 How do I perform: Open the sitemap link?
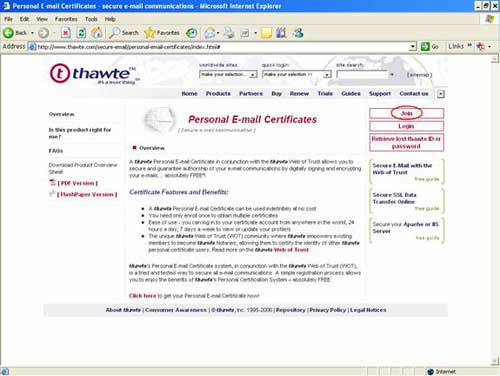click(x=419, y=75)
